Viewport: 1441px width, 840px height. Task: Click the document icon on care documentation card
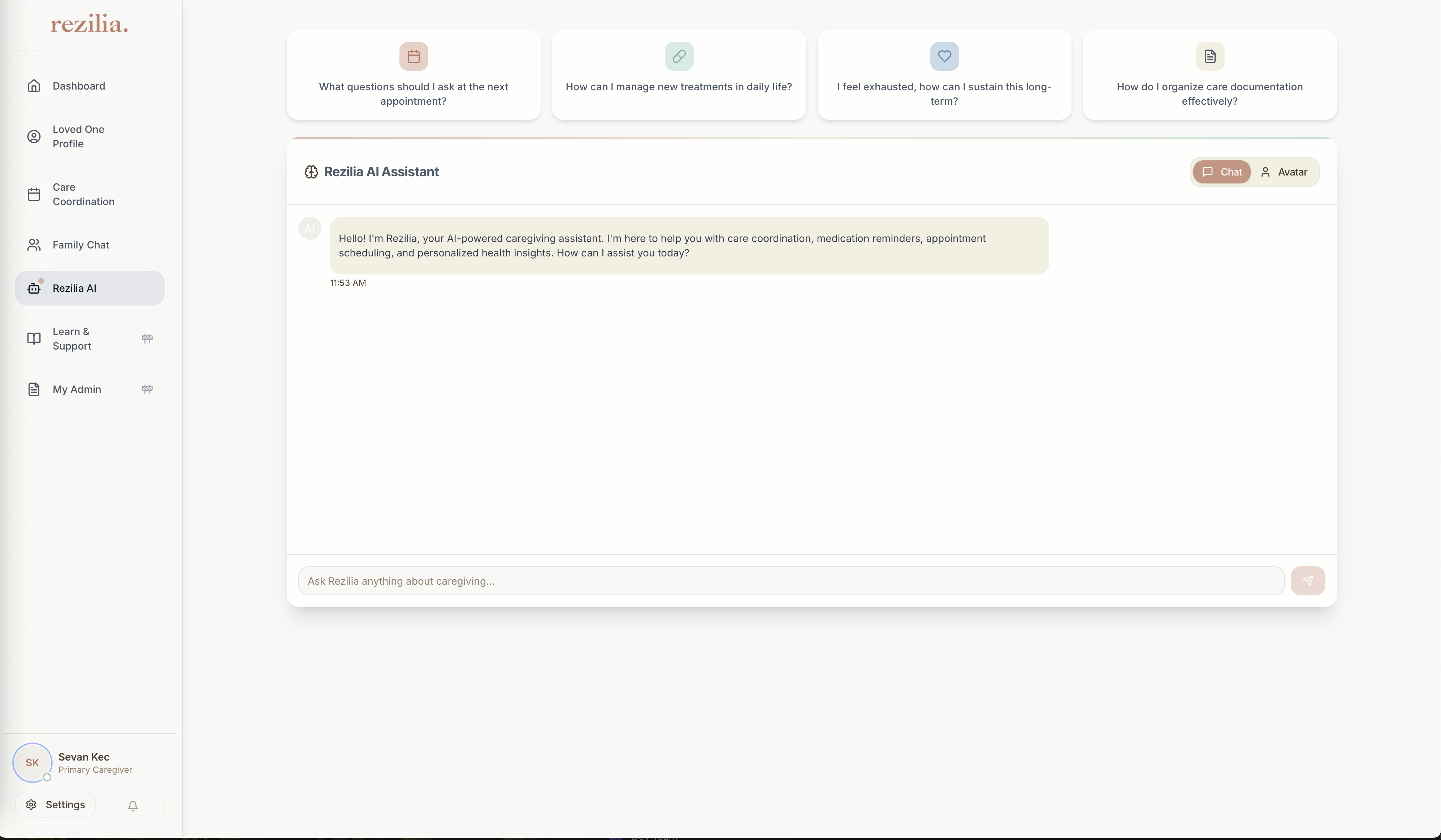coord(1210,56)
